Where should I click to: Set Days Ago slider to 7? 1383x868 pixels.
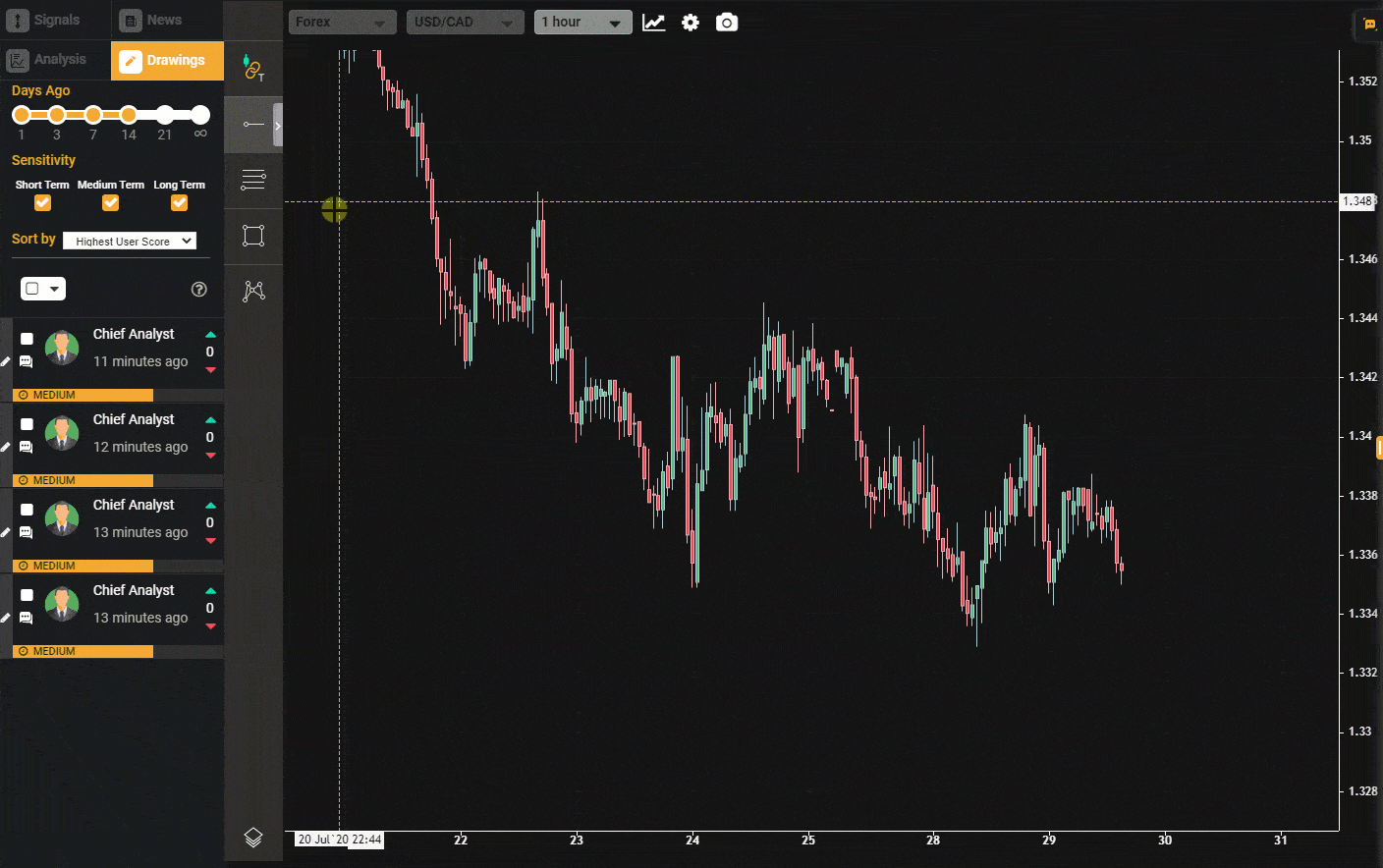(93, 115)
